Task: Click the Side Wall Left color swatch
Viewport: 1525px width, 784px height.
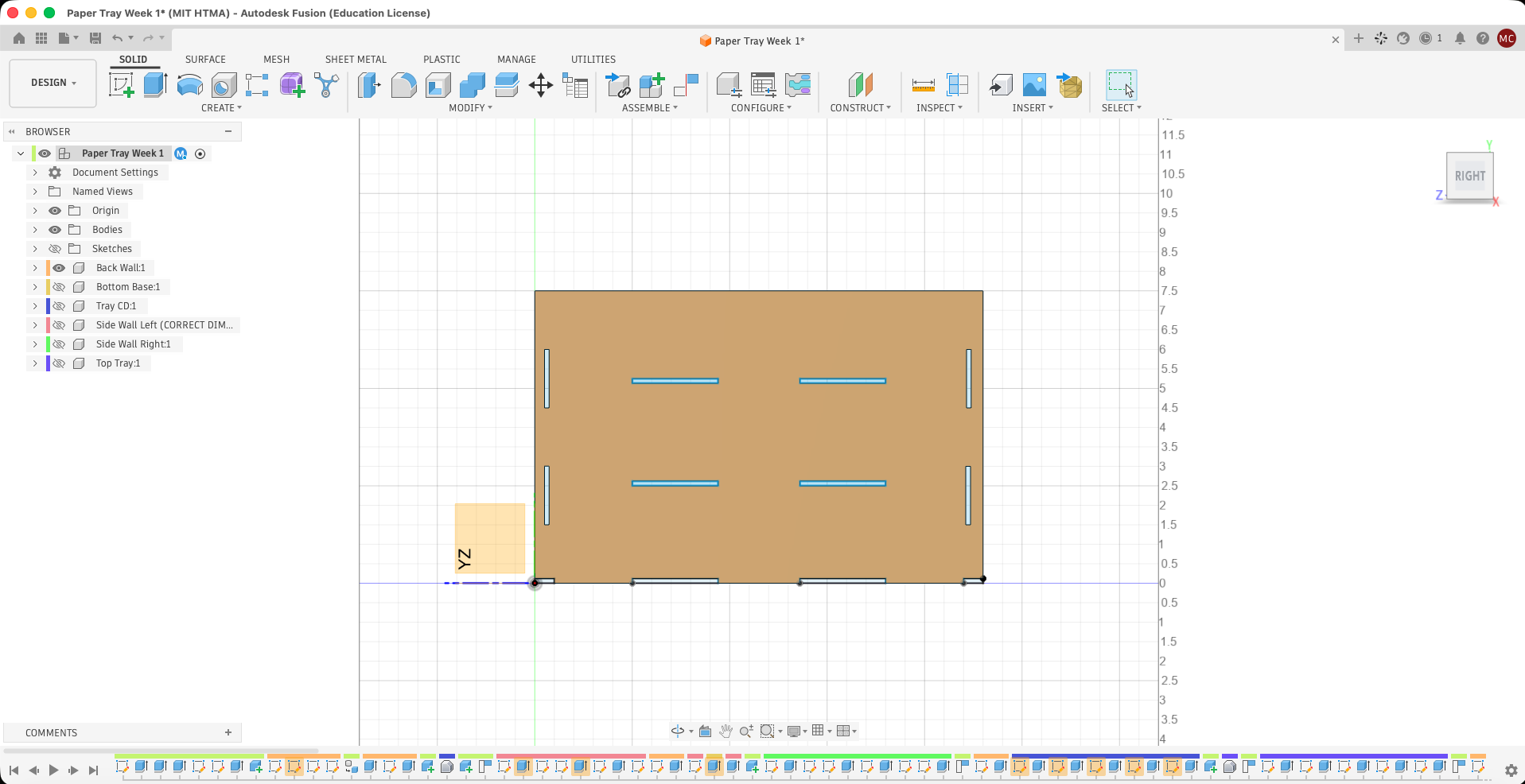Action: (x=49, y=325)
